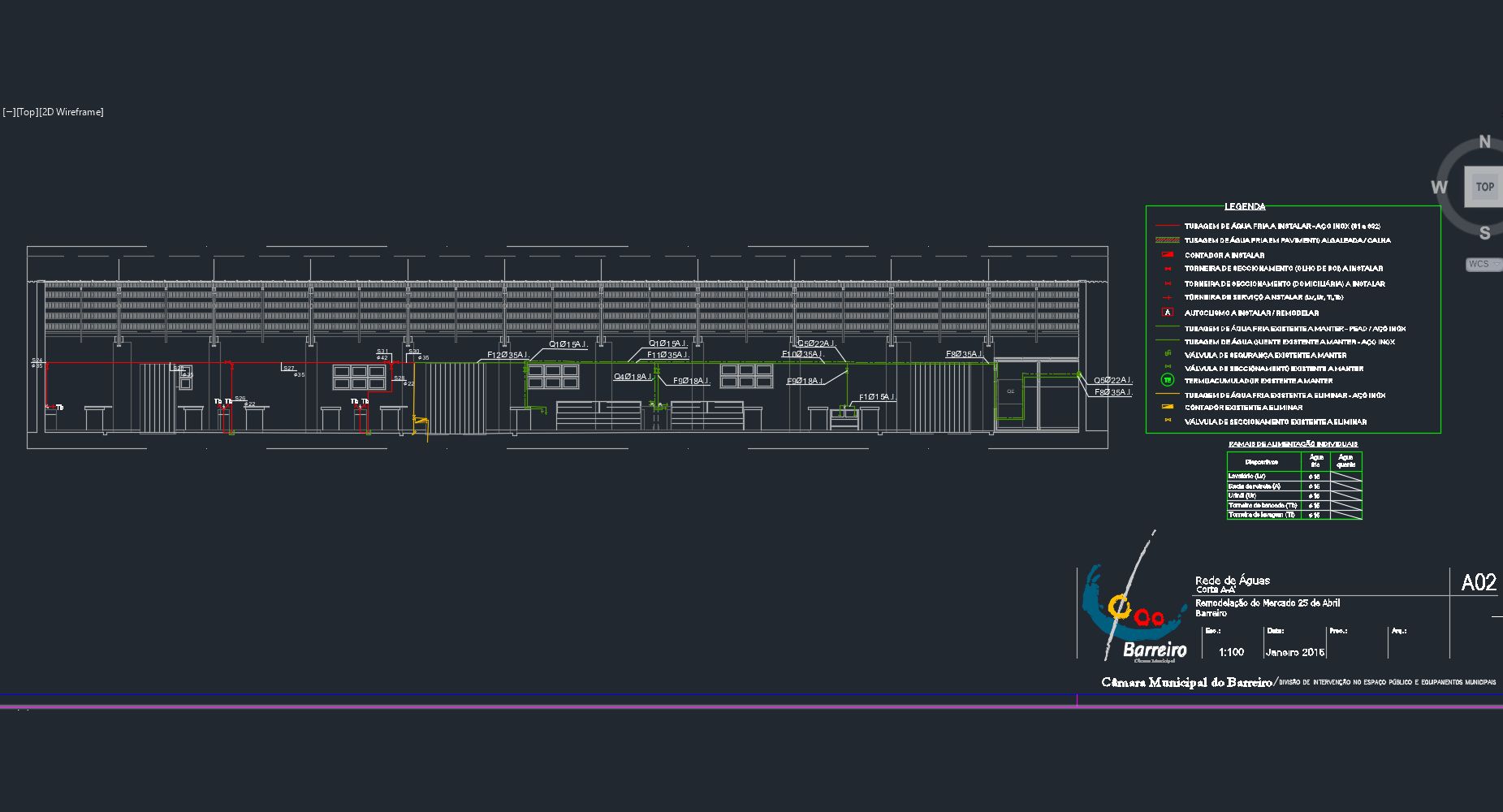Open the [Top] view controls menu
1503x812 pixels.
(28, 112)
